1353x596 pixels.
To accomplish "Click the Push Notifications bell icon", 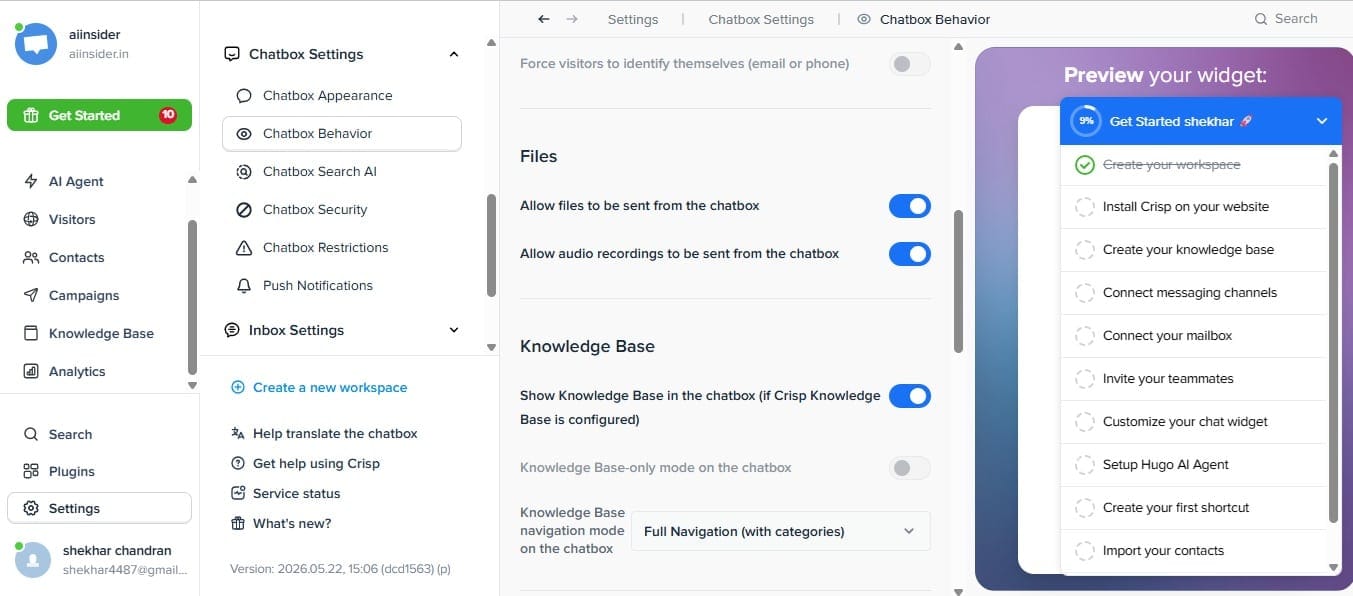I will coord(244,286).
